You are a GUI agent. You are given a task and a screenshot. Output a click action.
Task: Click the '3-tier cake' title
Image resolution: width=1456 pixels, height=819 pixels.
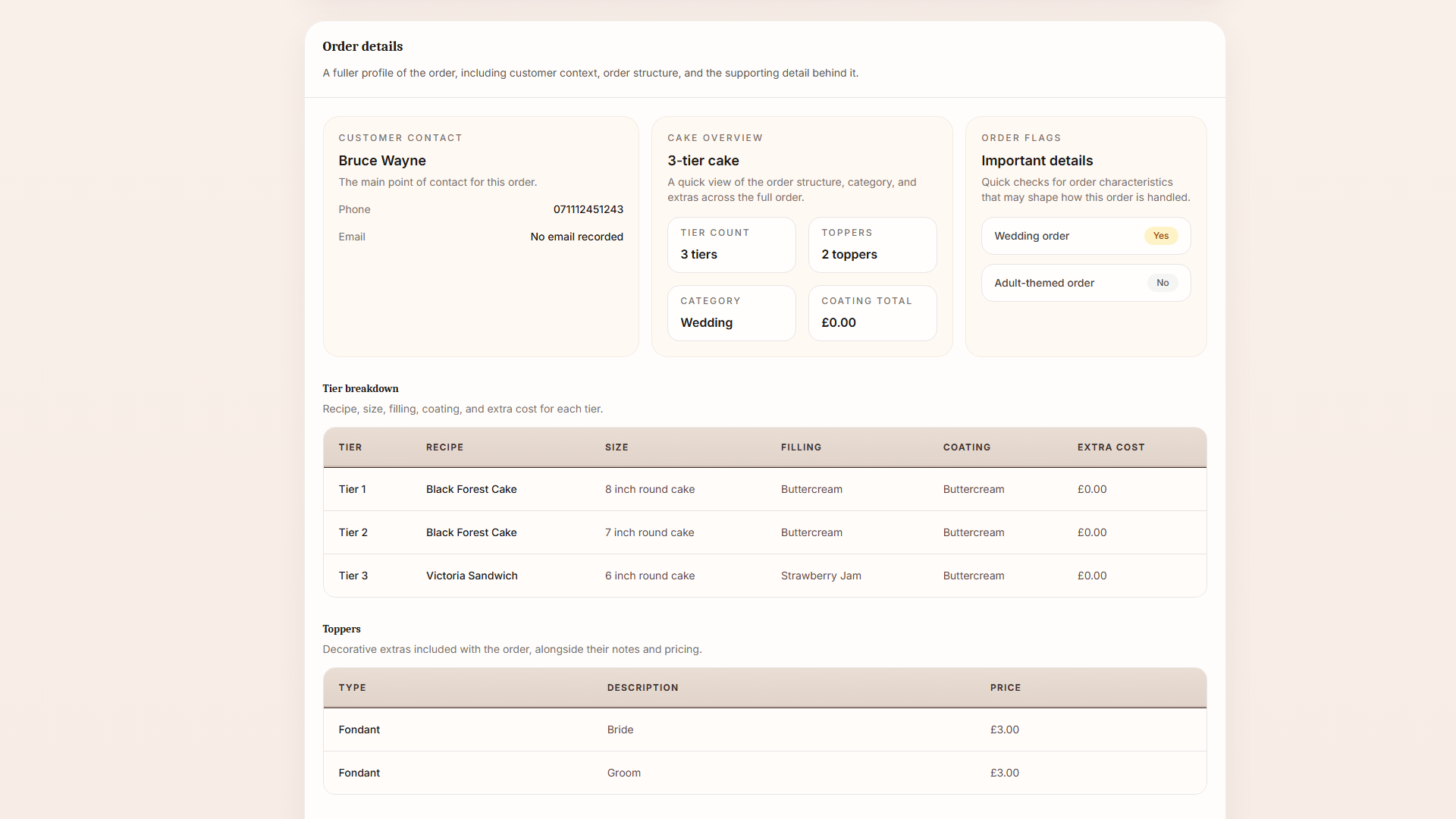[x=703, y=161]
